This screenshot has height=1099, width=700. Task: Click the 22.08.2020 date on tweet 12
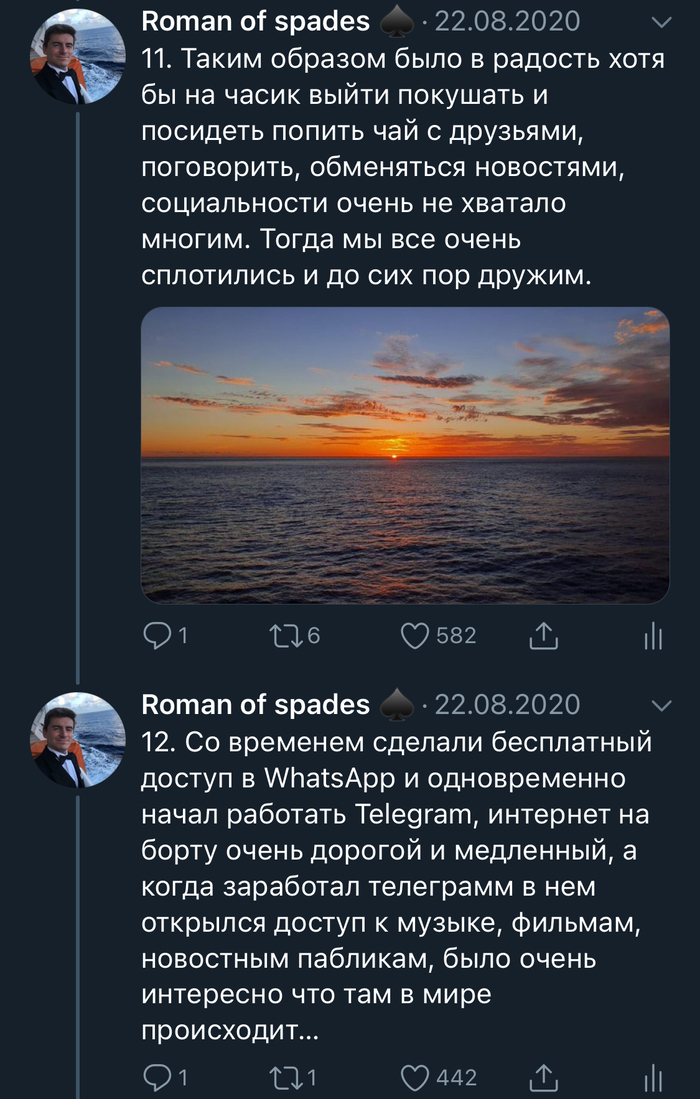(507, 704)
